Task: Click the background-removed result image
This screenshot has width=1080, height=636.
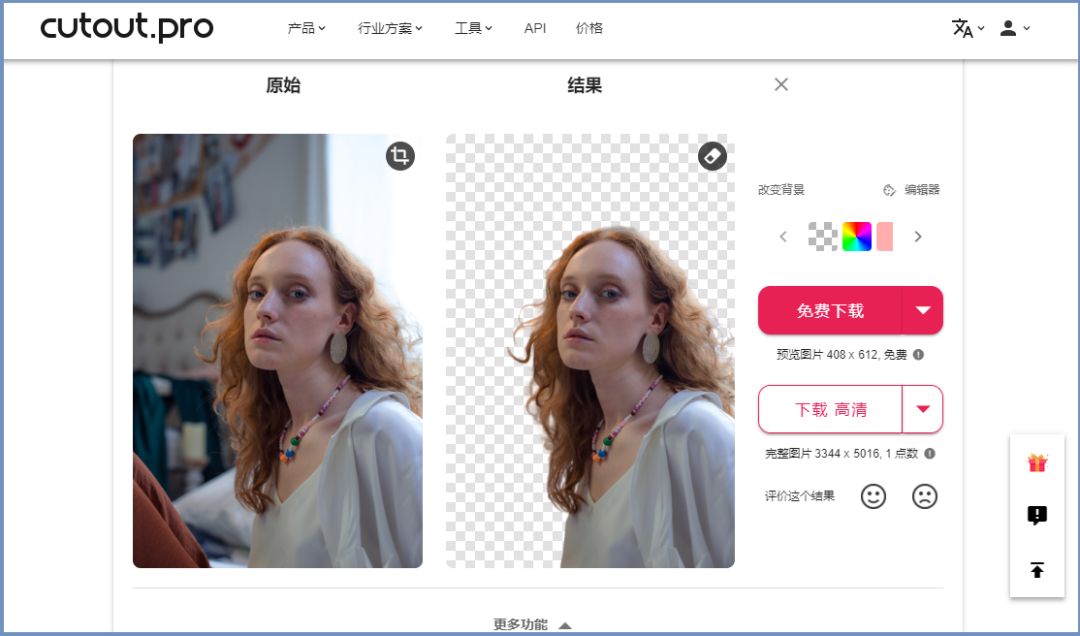Action: (x=590, y=351)
